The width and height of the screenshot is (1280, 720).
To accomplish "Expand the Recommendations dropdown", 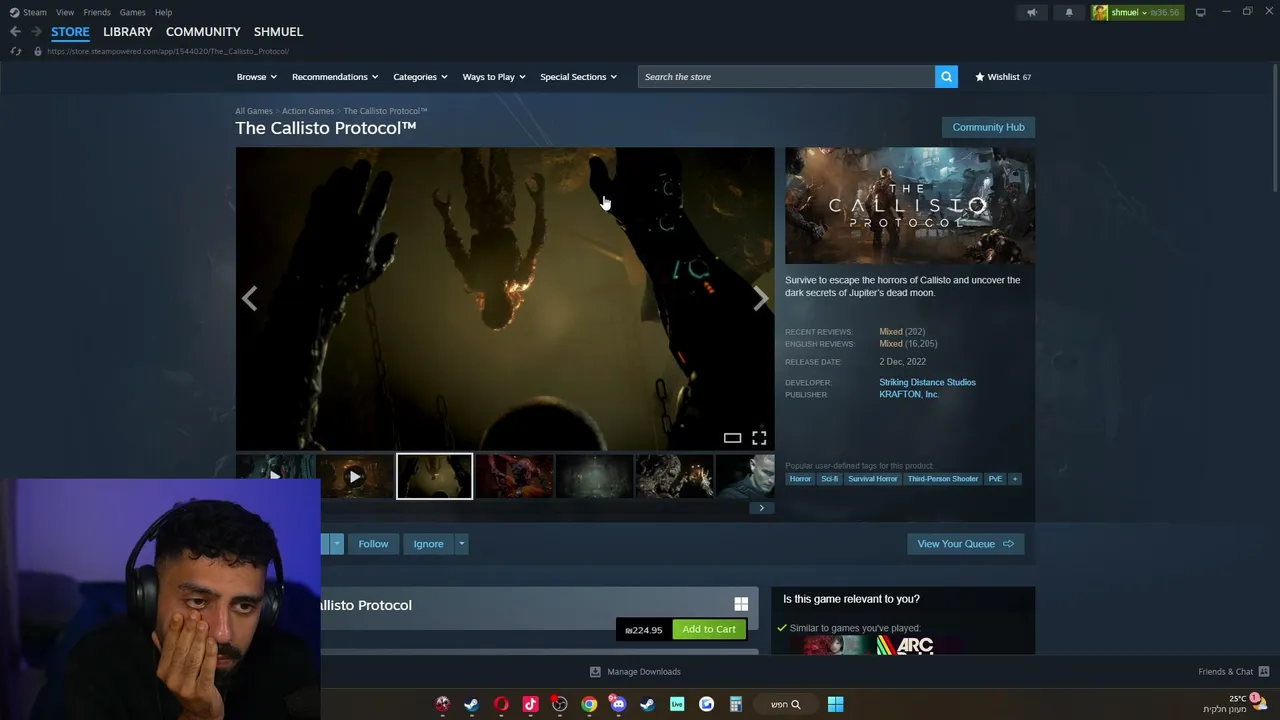I will click(335, 77).
